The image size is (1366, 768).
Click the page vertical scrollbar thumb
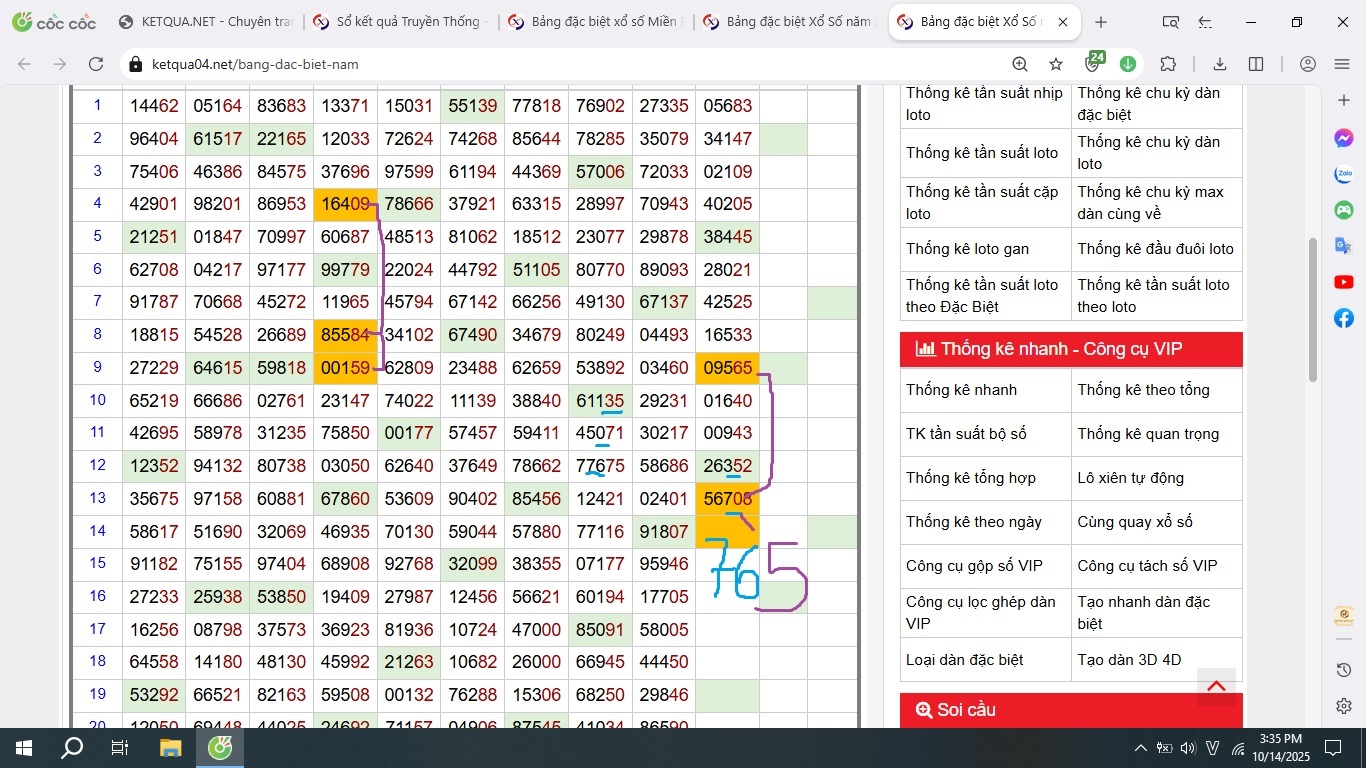(1313, 310)
